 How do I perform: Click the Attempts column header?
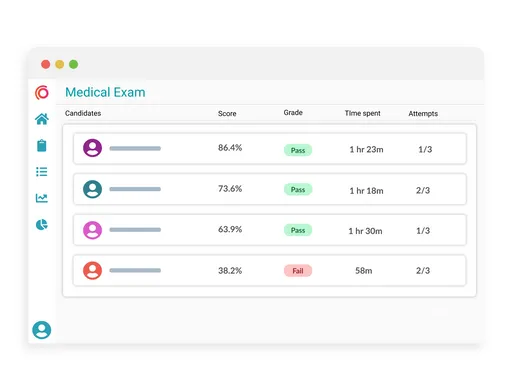pos(423,113)
